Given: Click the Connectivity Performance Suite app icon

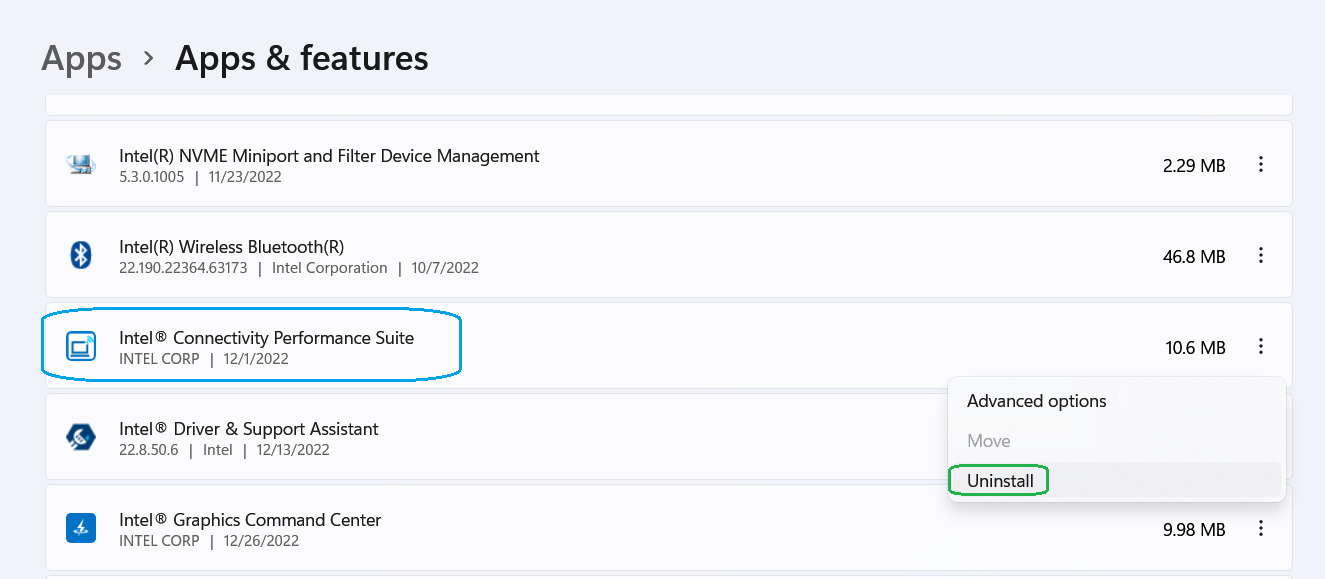Looking at the screenshot, I should (80, 347).
